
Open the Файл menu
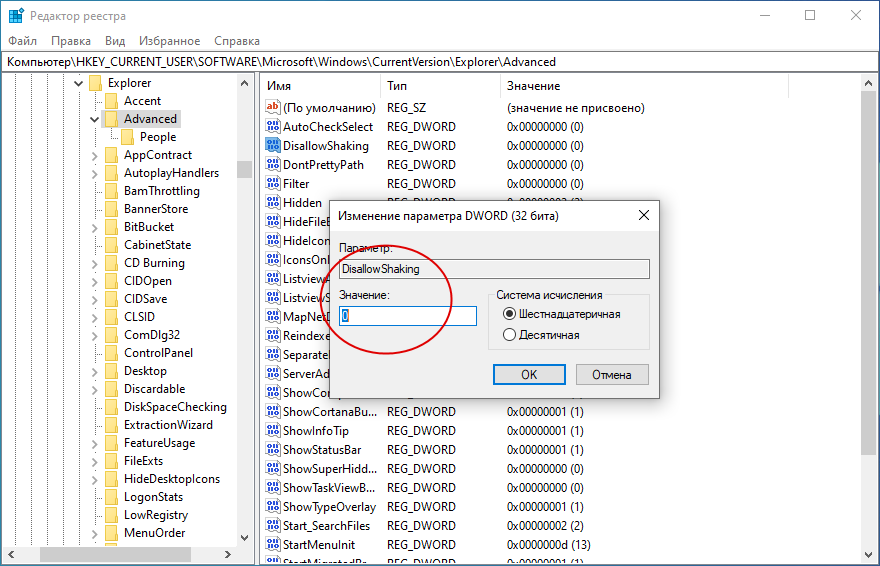coord(22,41)
